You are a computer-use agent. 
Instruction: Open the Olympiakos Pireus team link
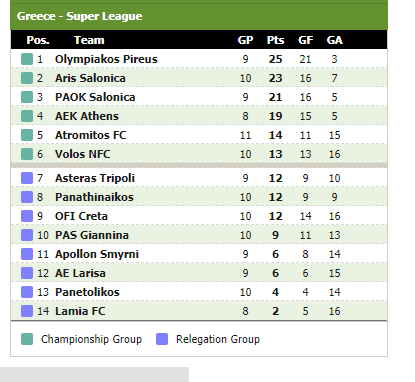(106, 59)
